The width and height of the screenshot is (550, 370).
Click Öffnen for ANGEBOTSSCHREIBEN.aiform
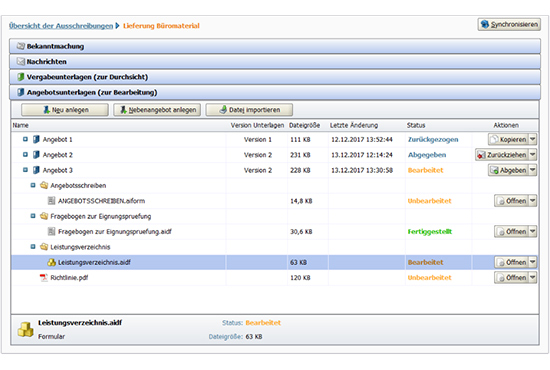coord(511,201)
